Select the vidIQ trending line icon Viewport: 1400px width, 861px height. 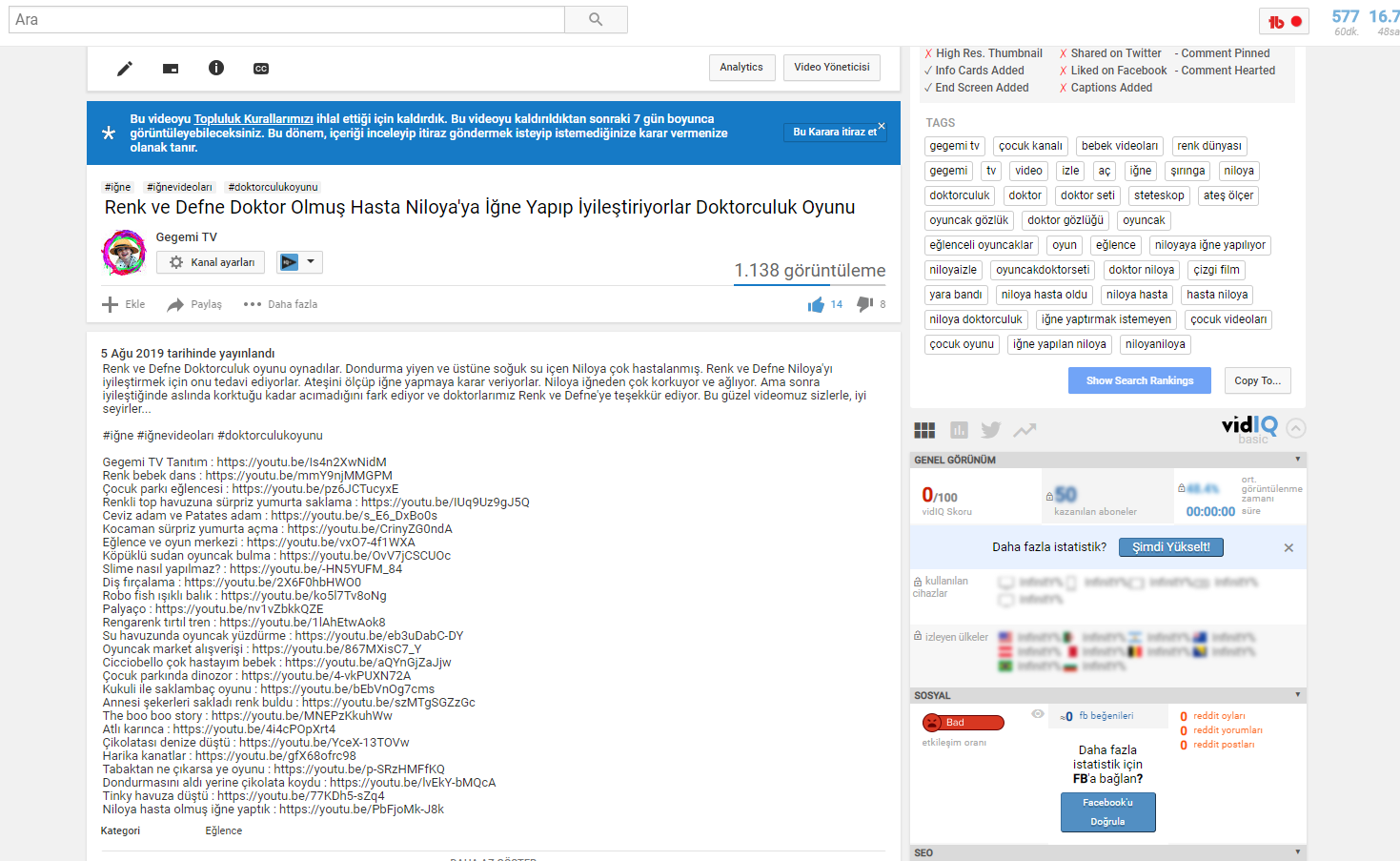[1025, 430]
